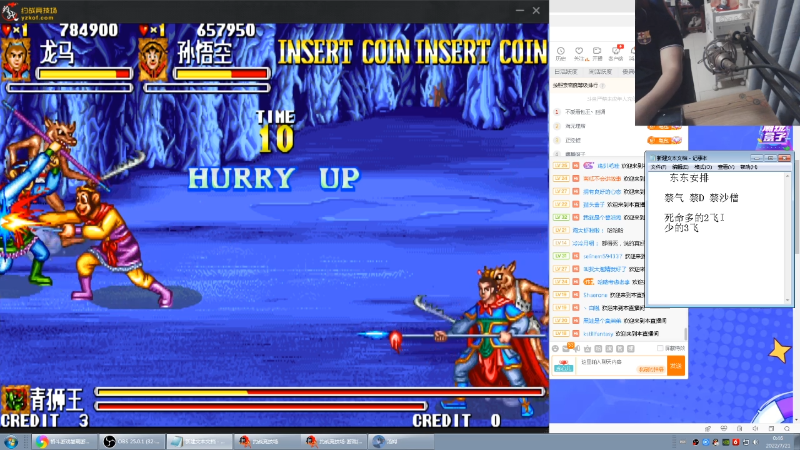Switch to the last taskbar item with round icon
This screenshot has width=800, height=450.
pos(402,441)
